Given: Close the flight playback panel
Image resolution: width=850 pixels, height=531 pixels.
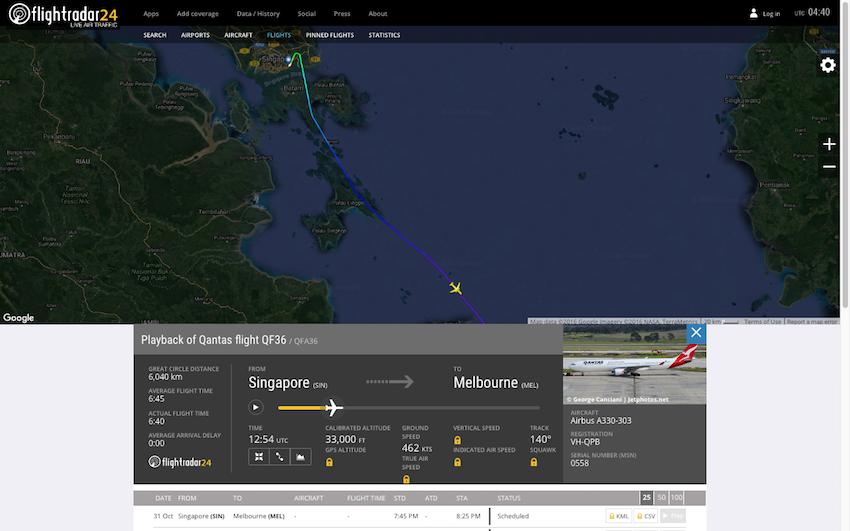Looking at the screenshot, I should [x=696, y=333].
